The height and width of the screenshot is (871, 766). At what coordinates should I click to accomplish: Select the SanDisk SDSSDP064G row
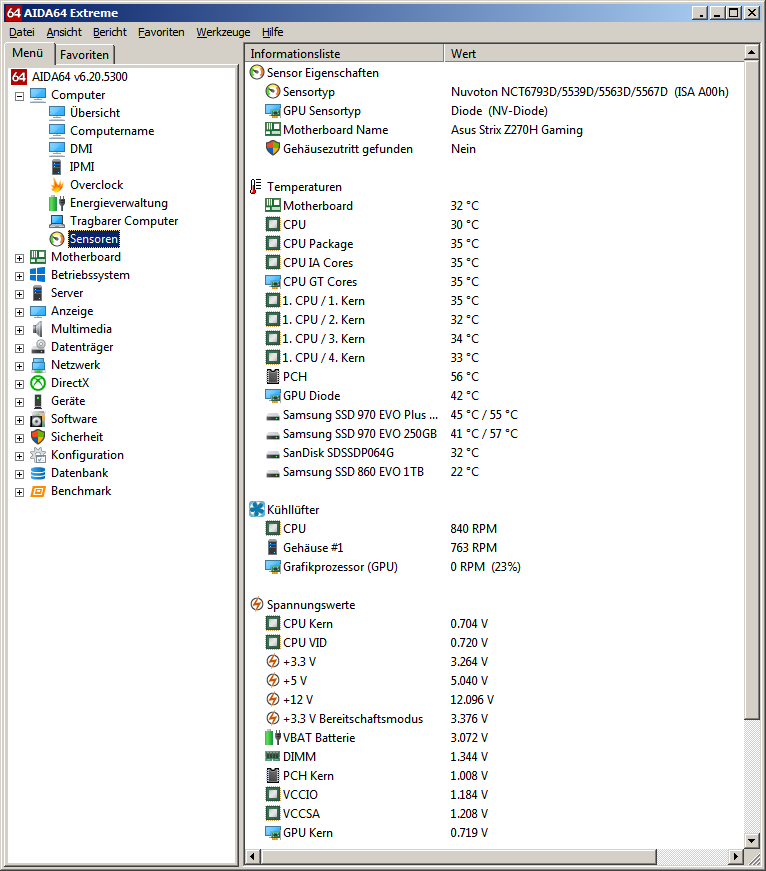(x=494, y=453)
